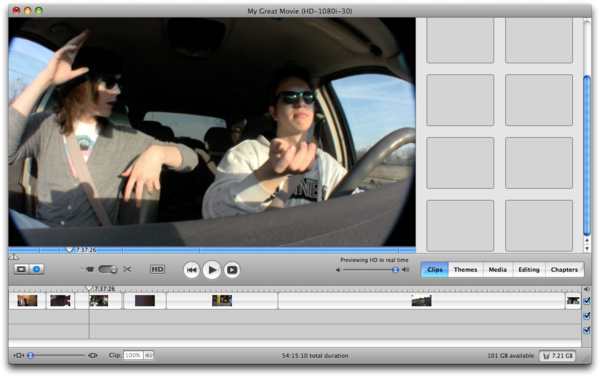This screenshot has height=377, width=600.
Task: Open the Media pane
Action: click(x=497, y=269)
